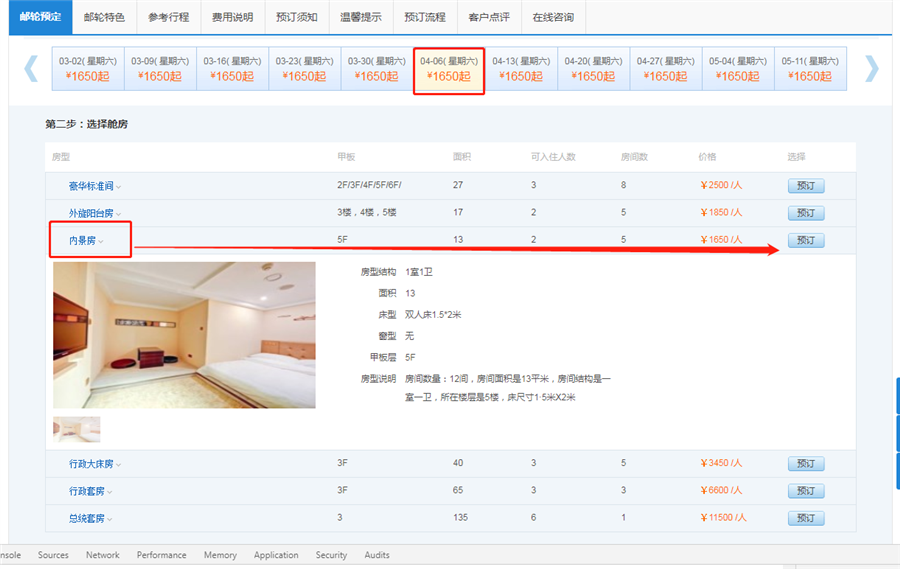Screen dimensions: 900x569
Task: Show earlier cruise dates with left arrow
Action: (31, 69)
